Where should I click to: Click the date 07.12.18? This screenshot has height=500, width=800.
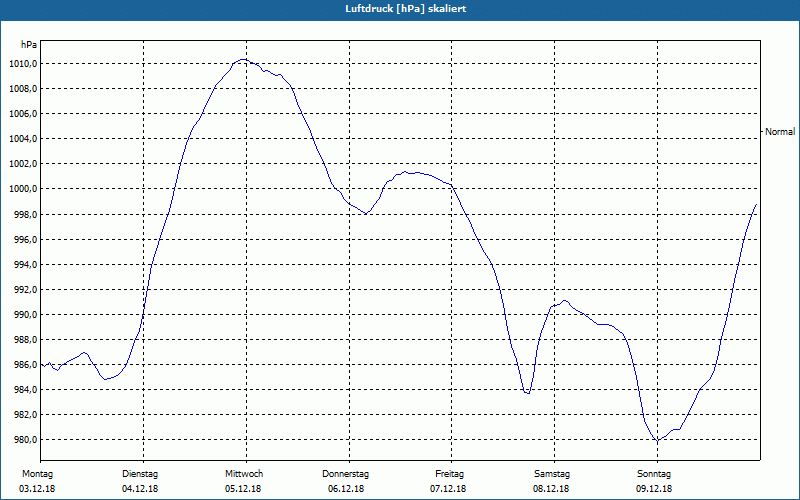(x=448, y=489)
